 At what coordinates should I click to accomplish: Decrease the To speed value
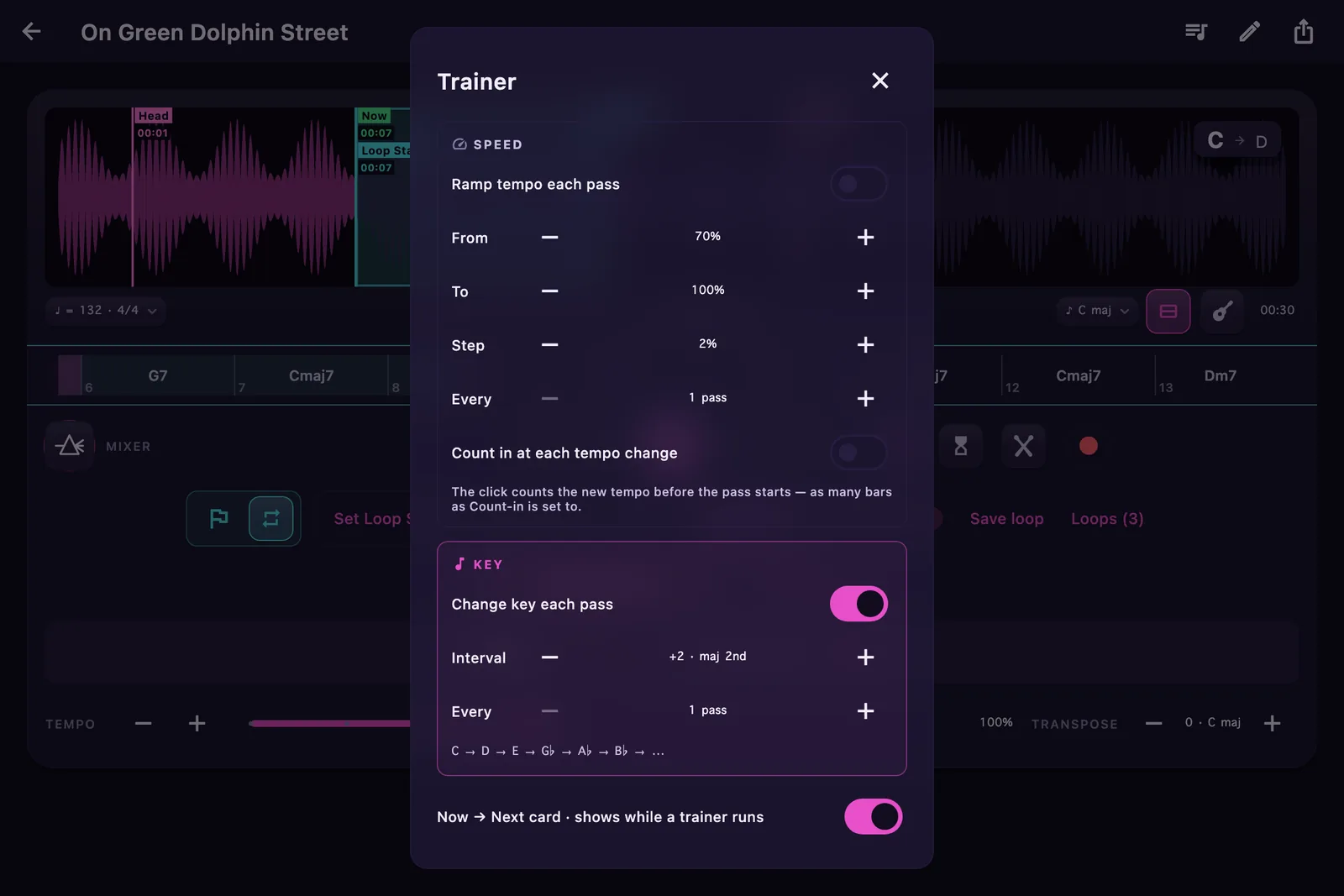click(x=549, y=291)
